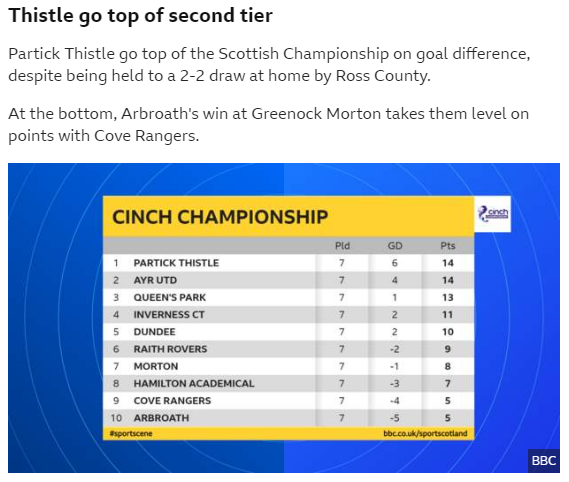The height and width of the screenshot is (482, 569).
Task: Click the Pts column header
Action: 448,246
